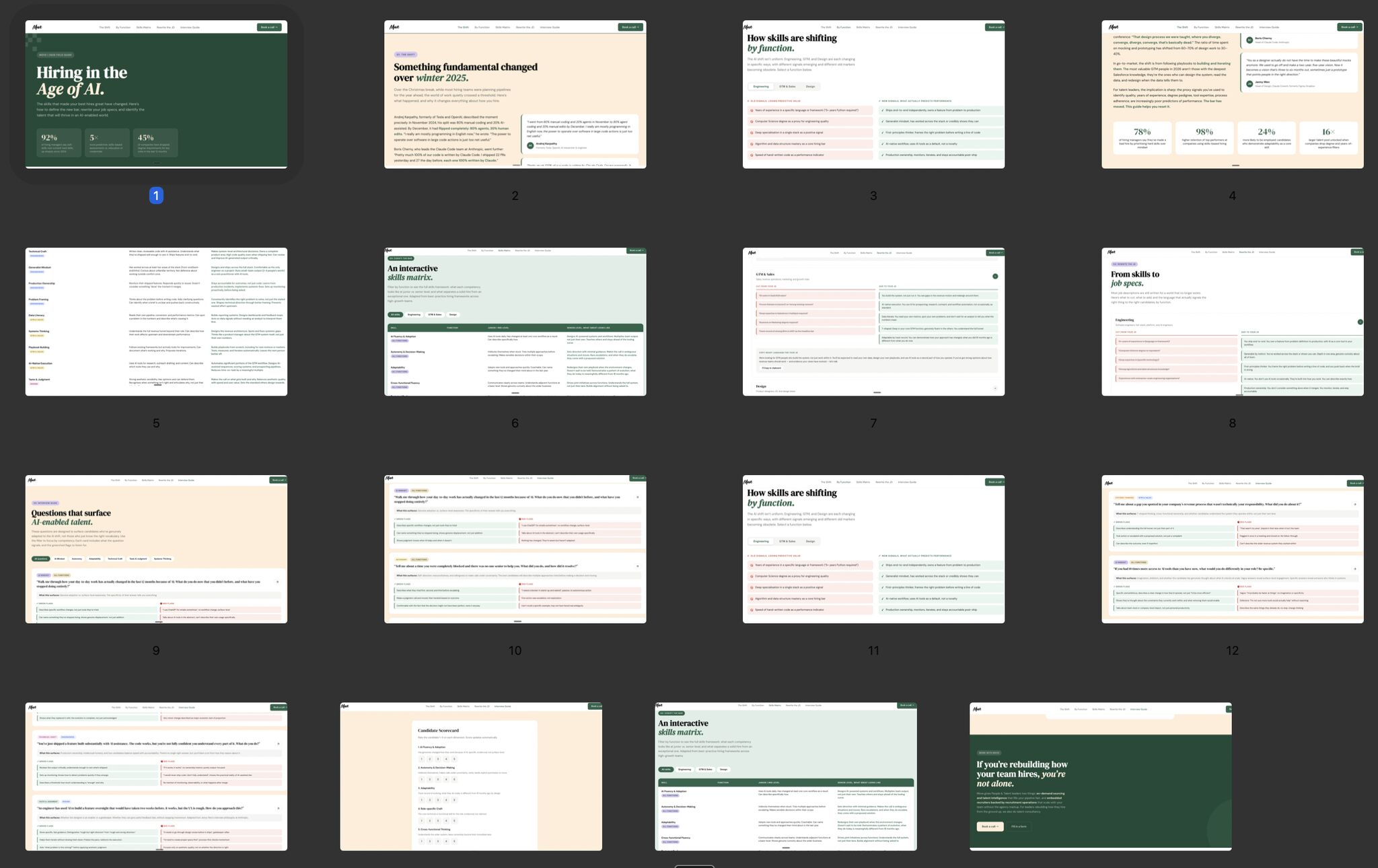
Task: Click the Move logo in slide 1
Action: coord(38,28)
